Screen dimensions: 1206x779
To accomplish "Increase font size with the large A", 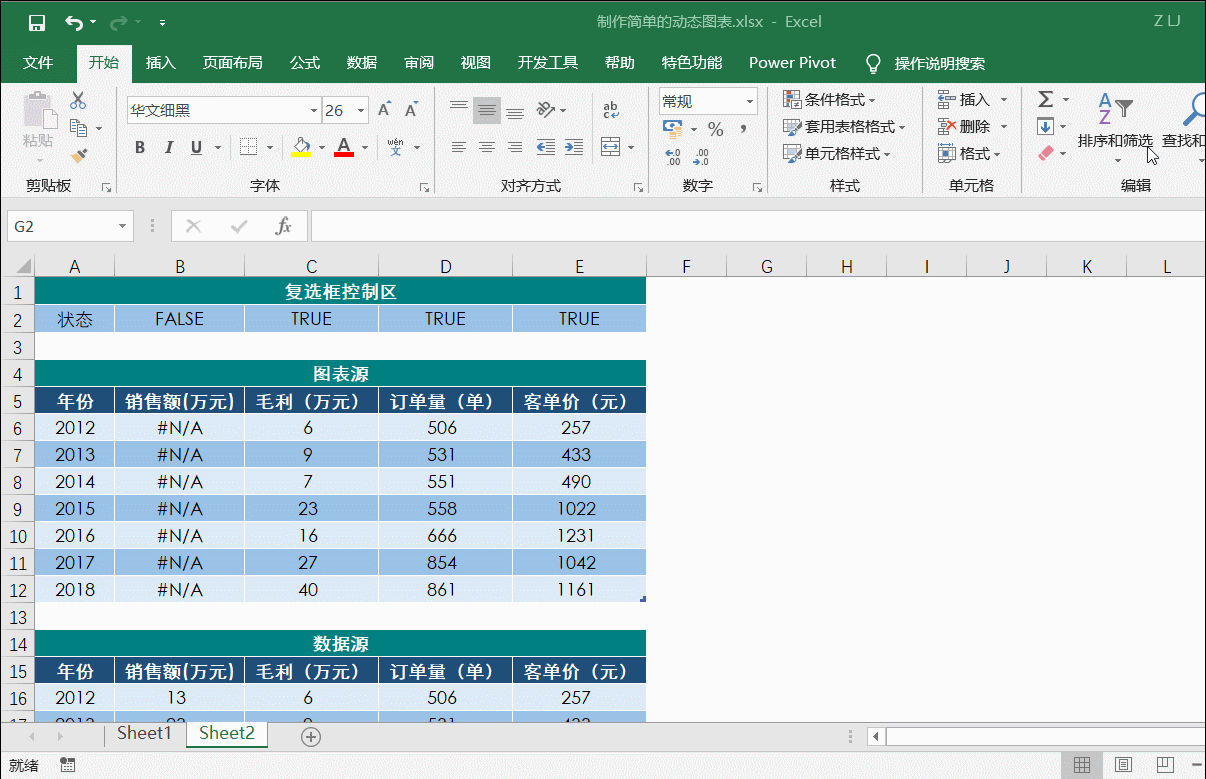I will pos(384,110).
